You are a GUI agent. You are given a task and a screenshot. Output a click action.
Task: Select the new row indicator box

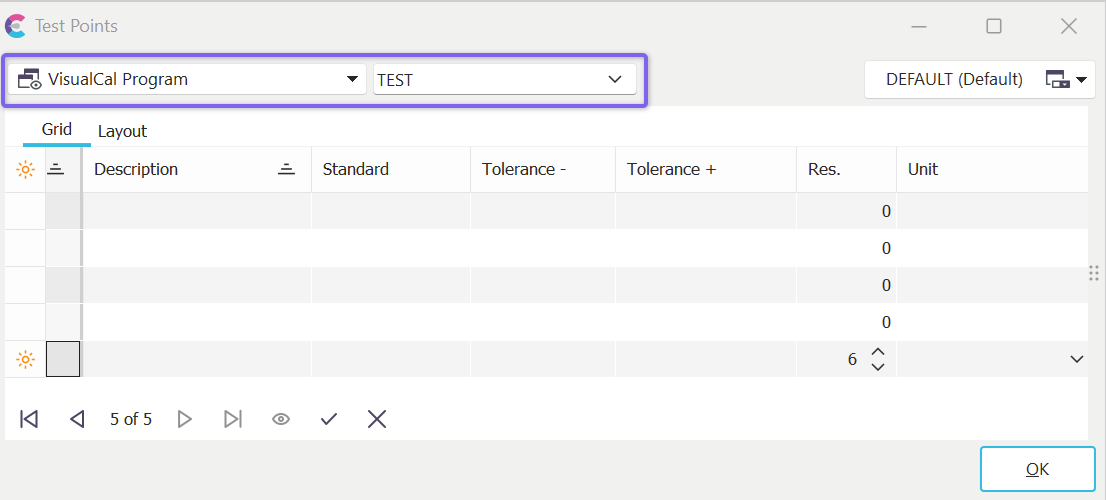coord(63,359)
